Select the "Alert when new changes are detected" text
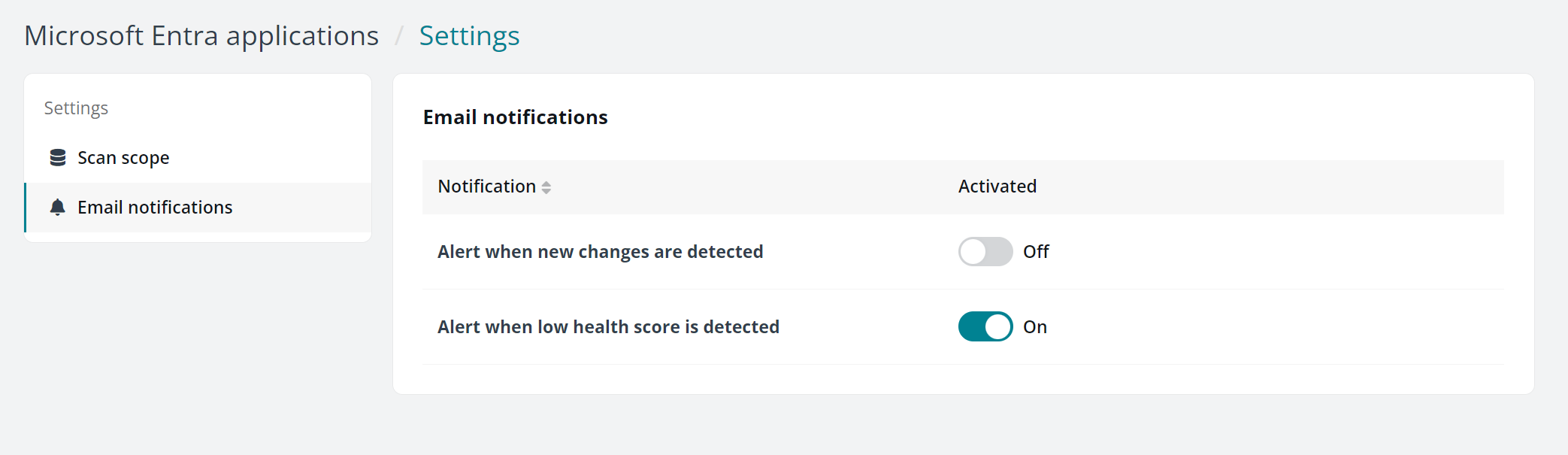 coord(600,252)
